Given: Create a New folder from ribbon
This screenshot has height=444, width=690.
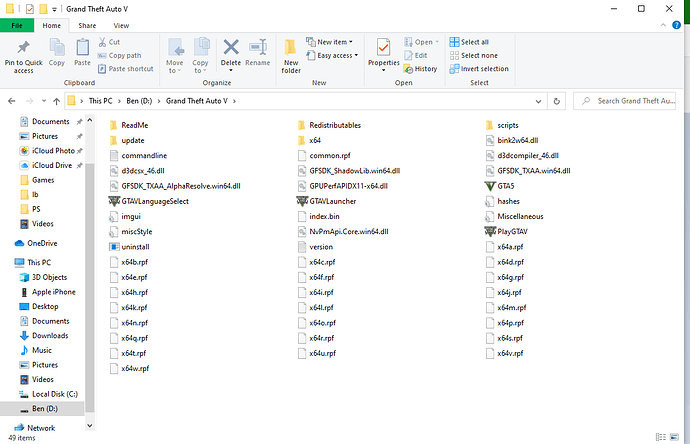Looking at the screenshot, I should tap(291, 56).
